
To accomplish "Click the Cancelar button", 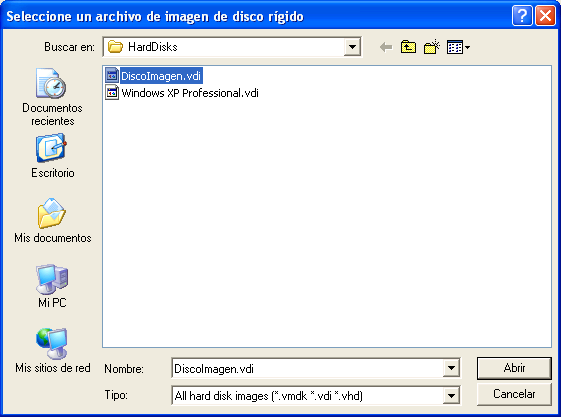I will (x=514, y=394).
